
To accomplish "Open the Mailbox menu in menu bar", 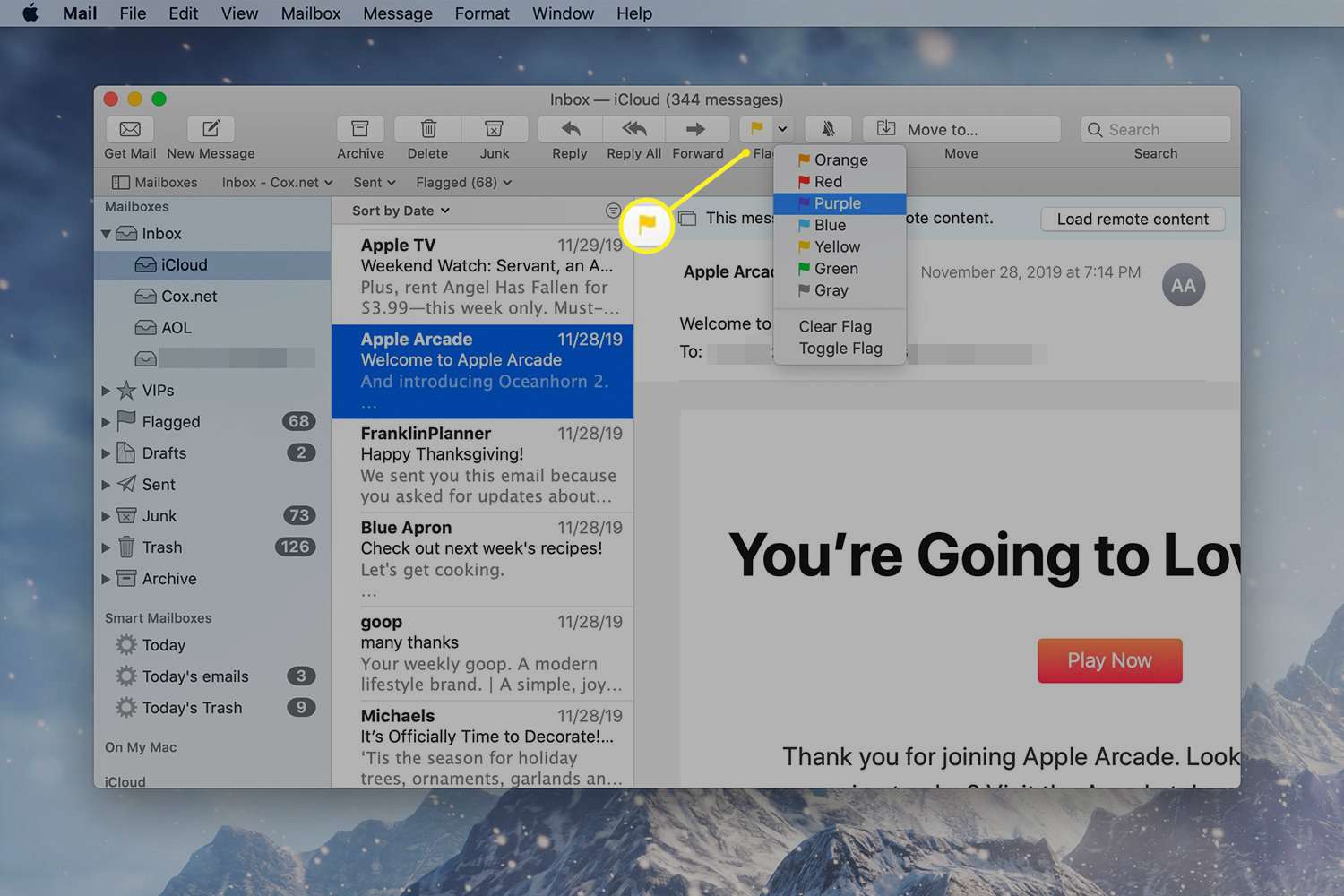I will [311, 13].
